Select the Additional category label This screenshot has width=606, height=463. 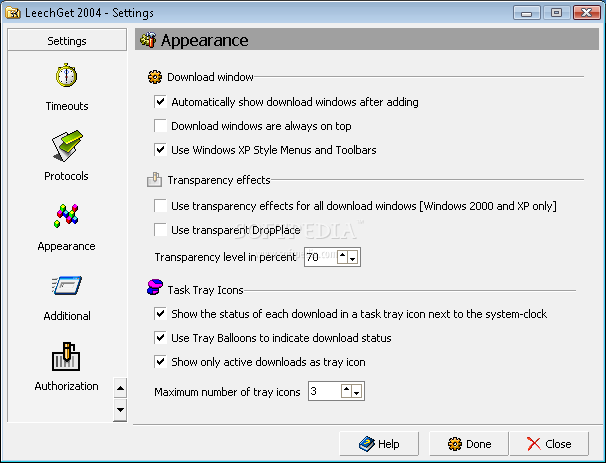pyautogui.click(x=67, y=316)
